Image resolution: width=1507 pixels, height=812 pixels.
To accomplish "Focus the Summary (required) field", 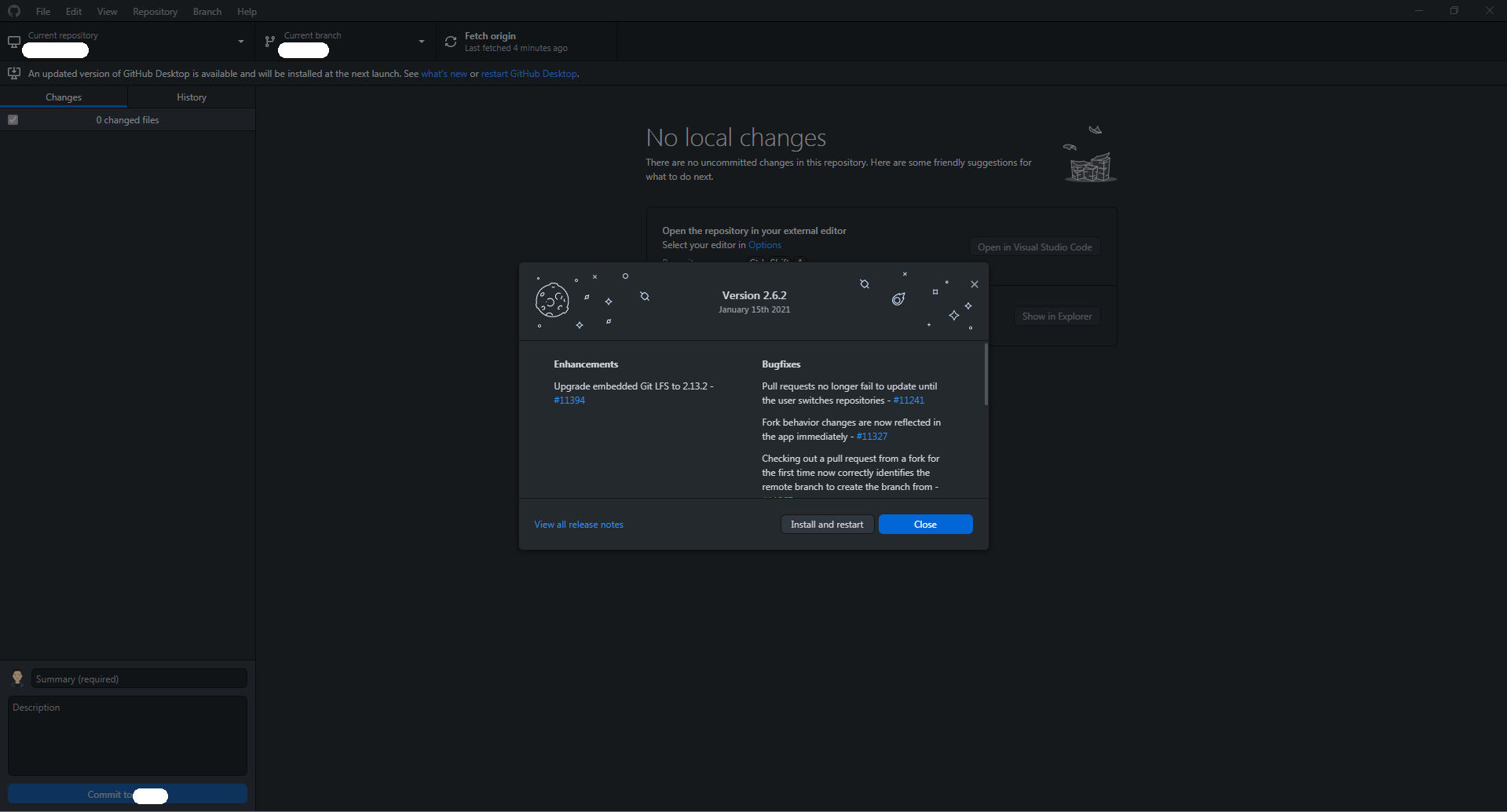I will click(x=139, y=678).
